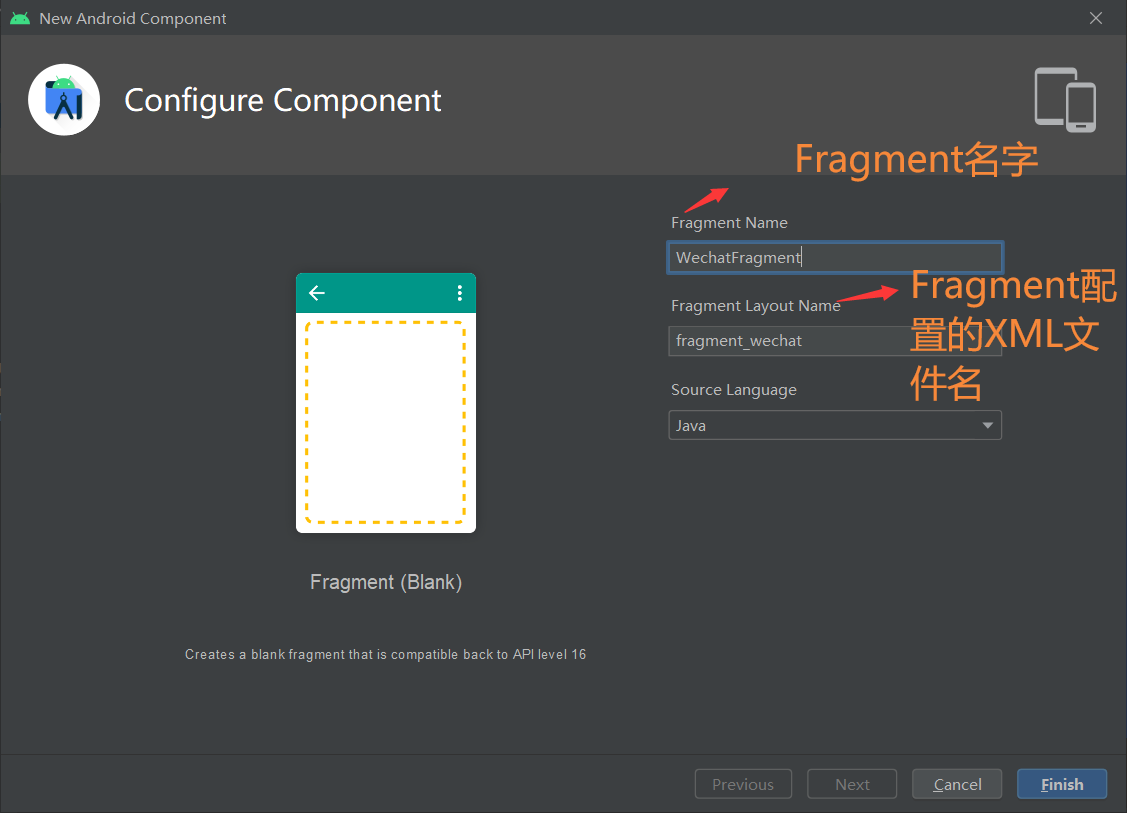The width and height of the screenshot is (1127, 813).
Task: Click the Android Studio logo beside Configure Component
Action: (64, 100)
